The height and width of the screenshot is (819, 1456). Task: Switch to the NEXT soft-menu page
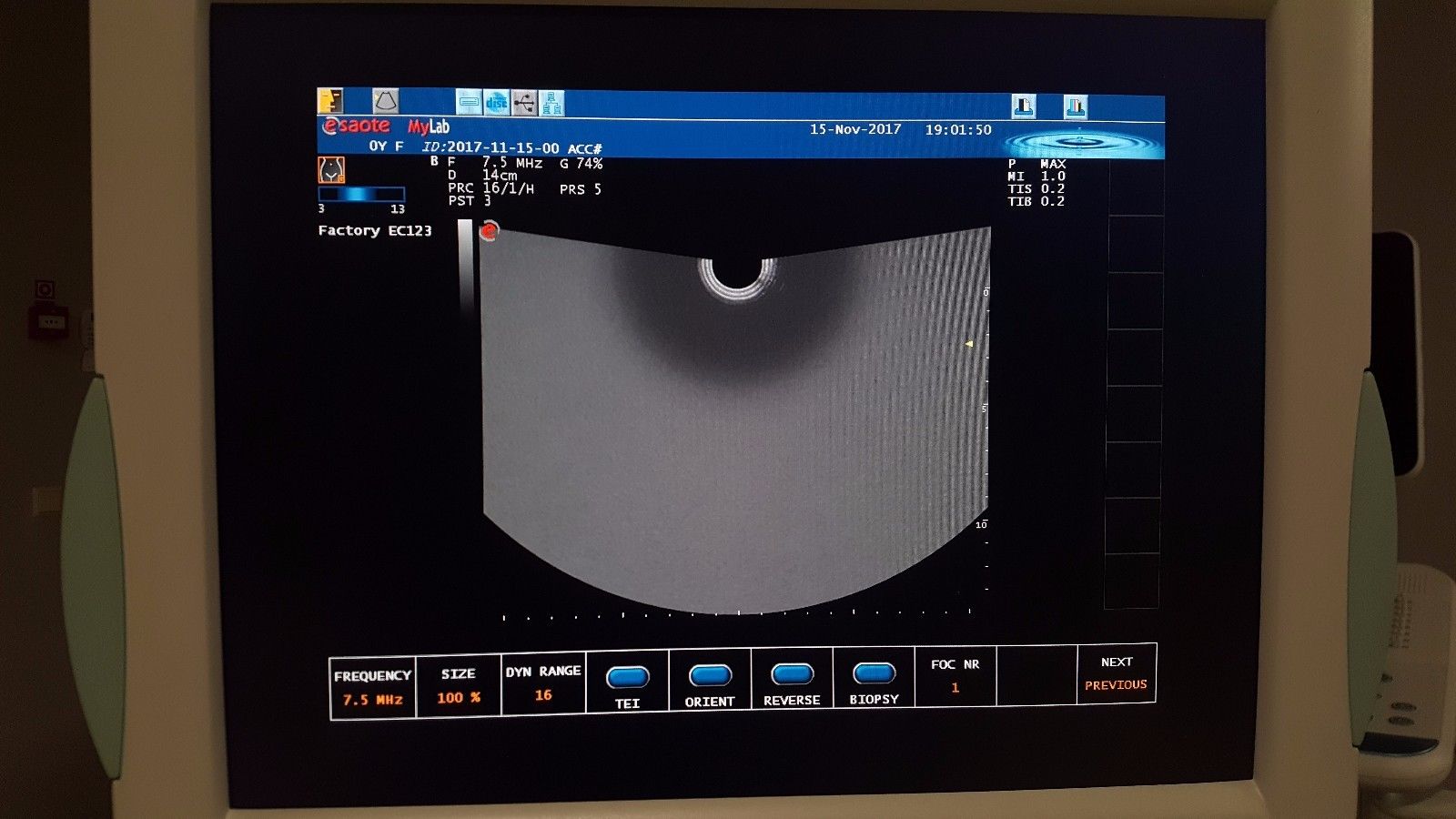1117,662
